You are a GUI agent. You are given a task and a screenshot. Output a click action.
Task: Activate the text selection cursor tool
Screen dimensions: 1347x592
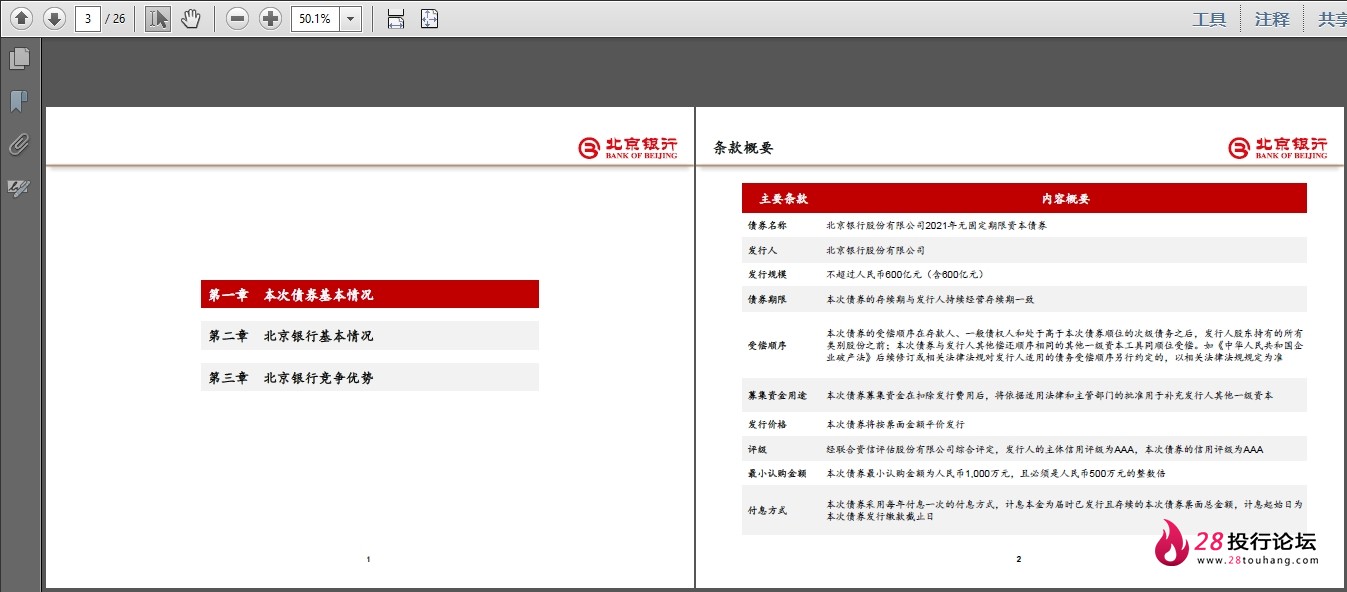157,18
